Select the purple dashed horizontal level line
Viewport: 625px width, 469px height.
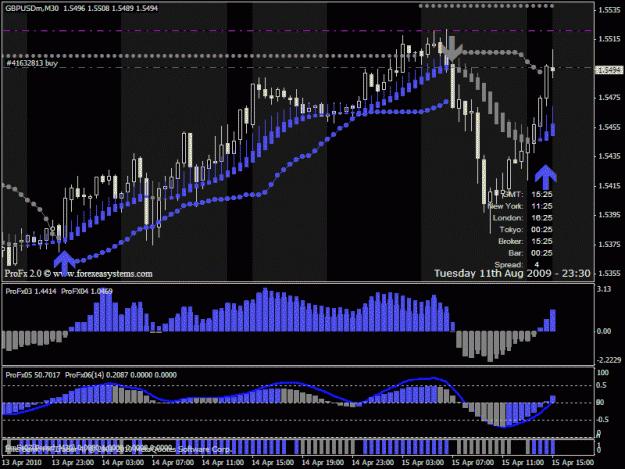point(298,31)
